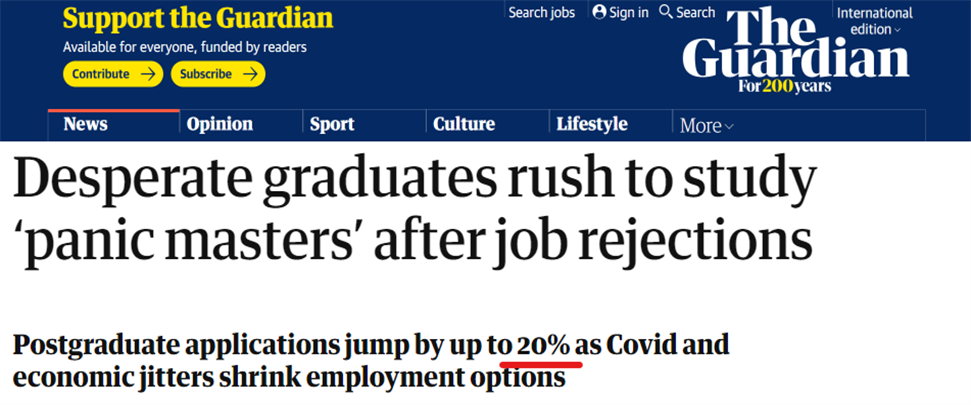The width and height of the screenshot is (971, 405).
Task: Click the profile icon beside Sign in
Action: coord(600,12)
